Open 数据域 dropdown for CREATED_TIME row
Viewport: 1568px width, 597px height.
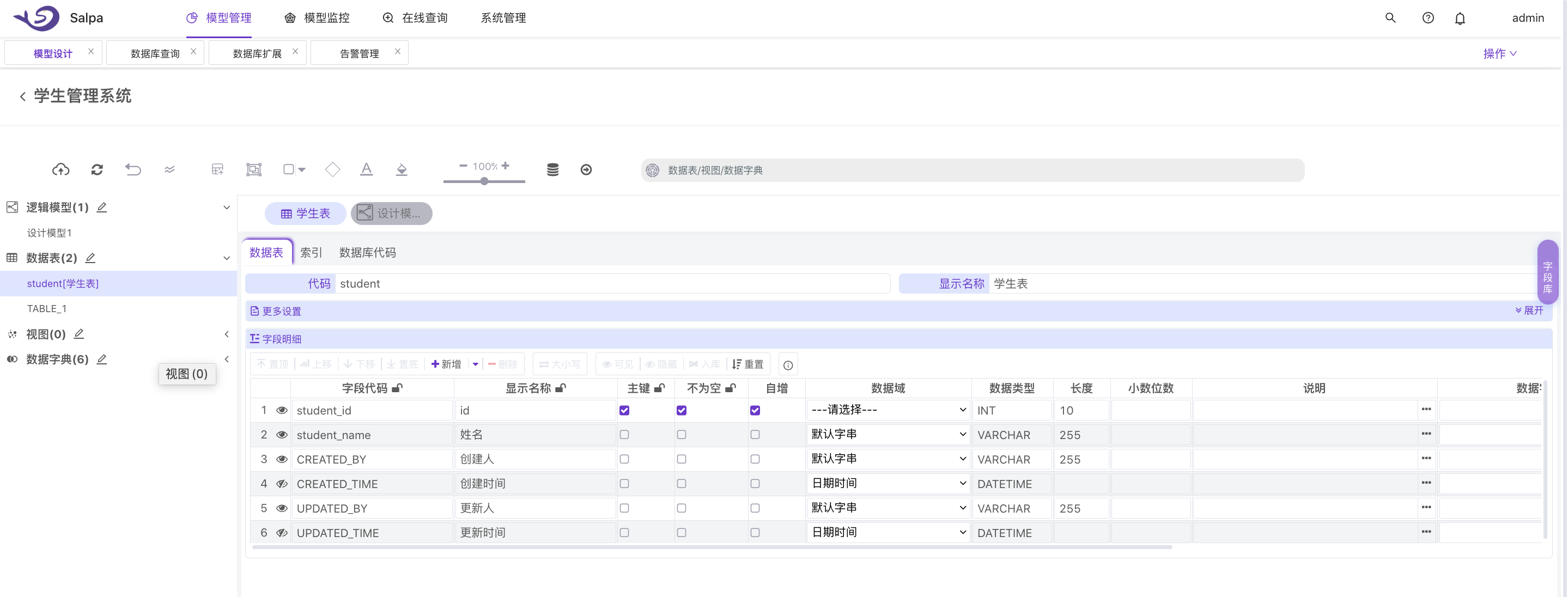coord(888,483)
